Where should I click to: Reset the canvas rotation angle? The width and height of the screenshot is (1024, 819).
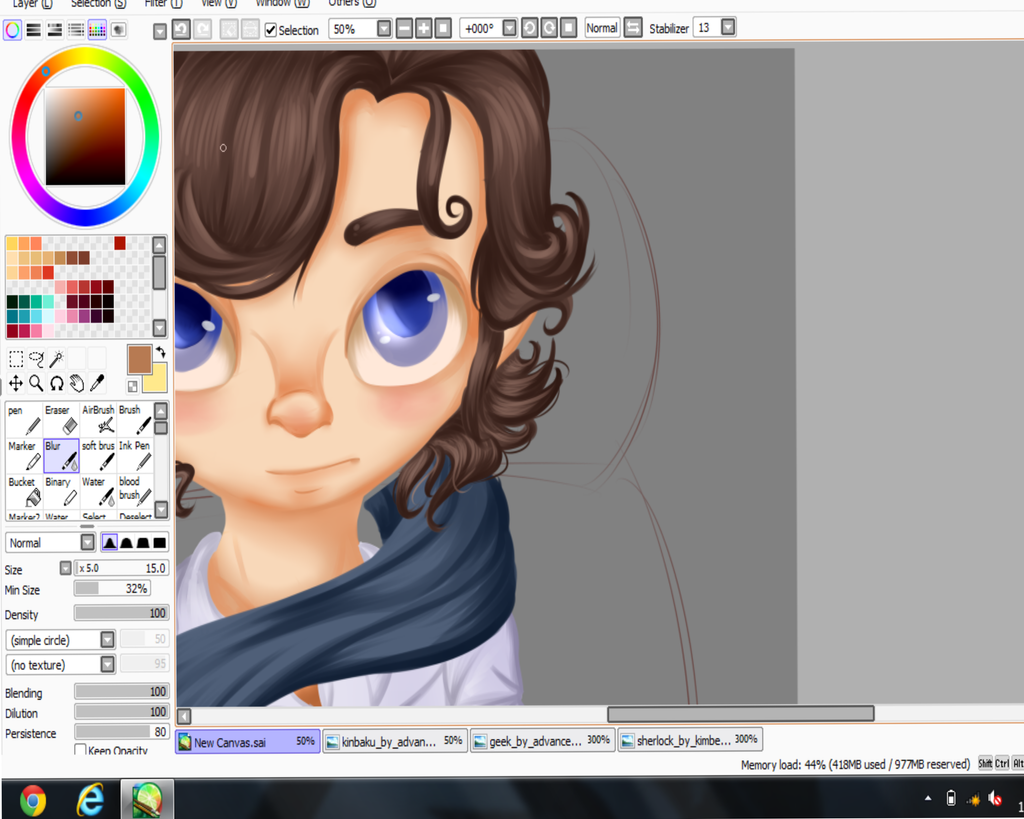tap(569, 29)
